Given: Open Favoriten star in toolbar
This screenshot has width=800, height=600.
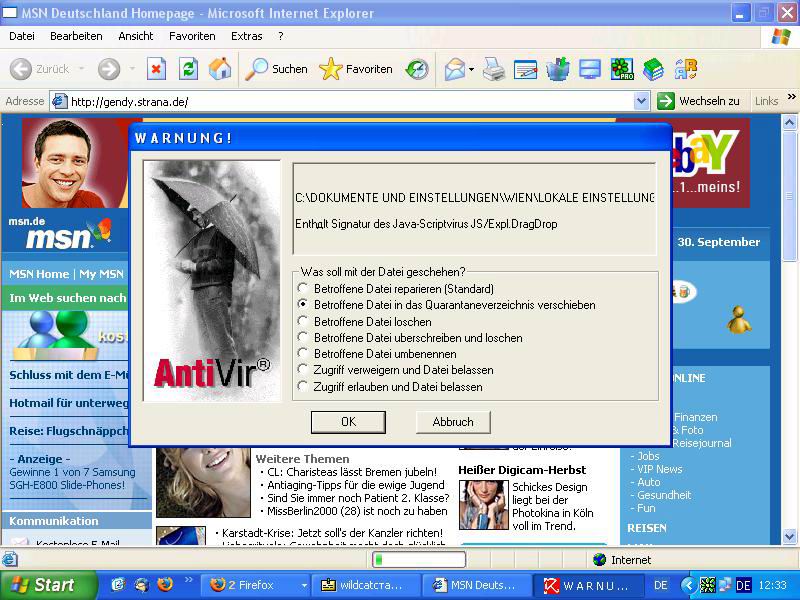Looking at the screenshot, I should [331, 69].
